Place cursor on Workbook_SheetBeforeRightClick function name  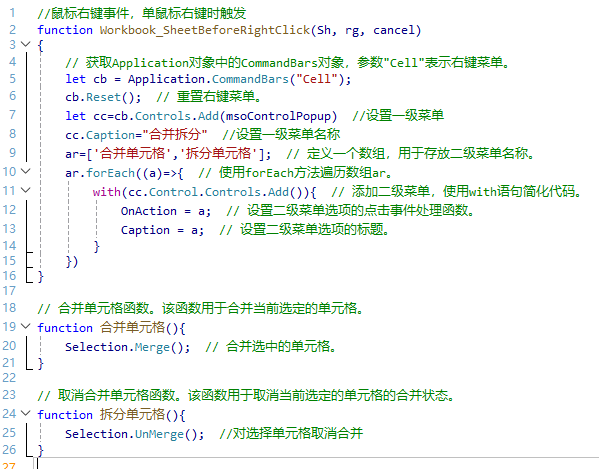coord(205,30)
